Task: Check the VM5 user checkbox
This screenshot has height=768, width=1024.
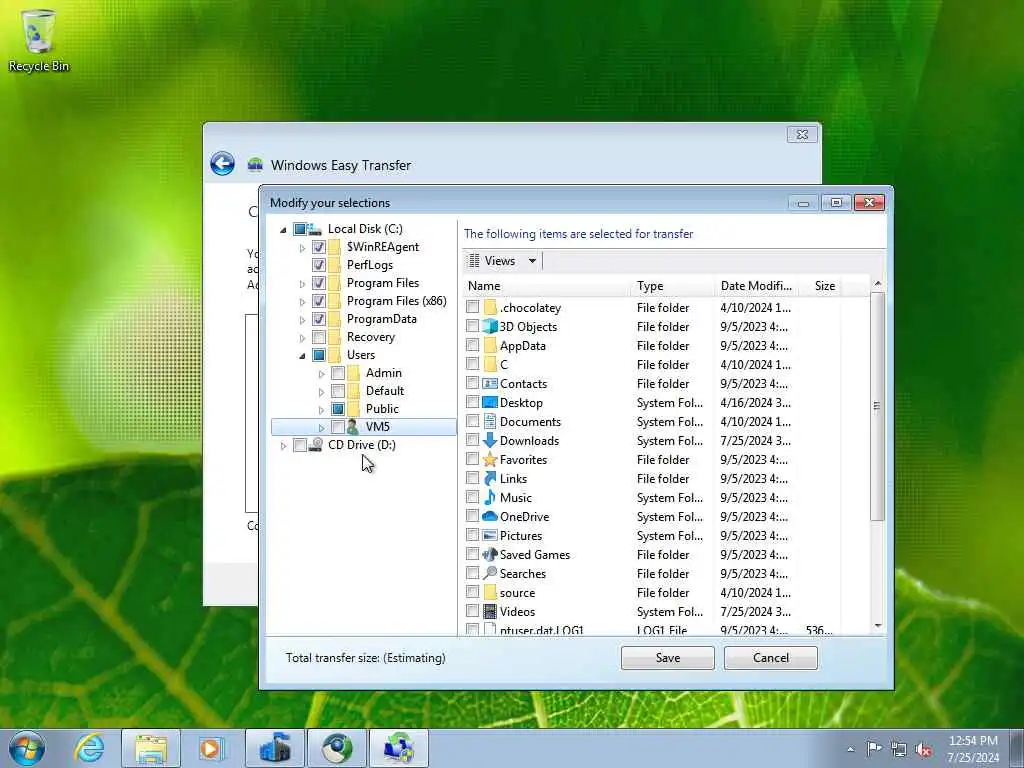Action: (338, 427)
